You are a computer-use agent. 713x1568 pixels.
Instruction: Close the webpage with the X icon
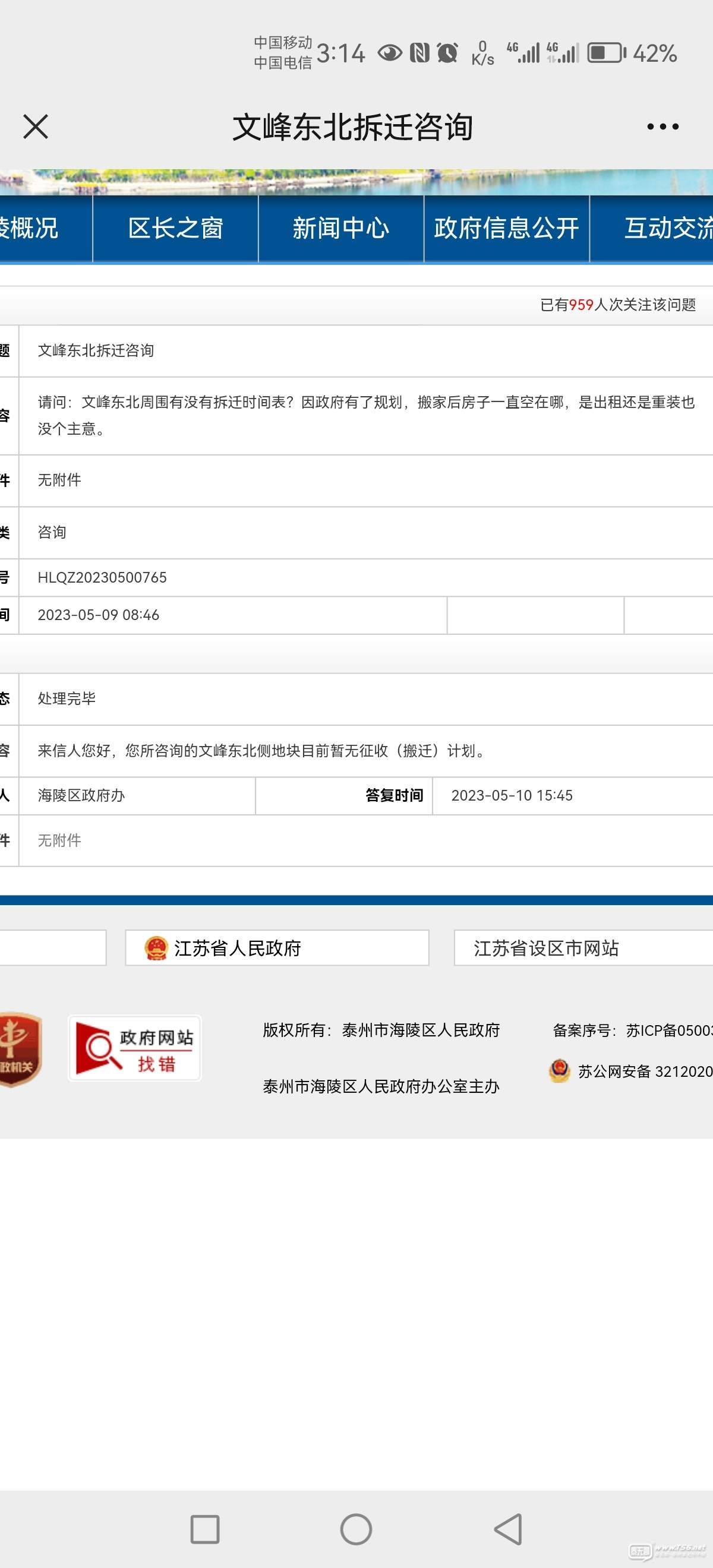[x=35, y=127]
